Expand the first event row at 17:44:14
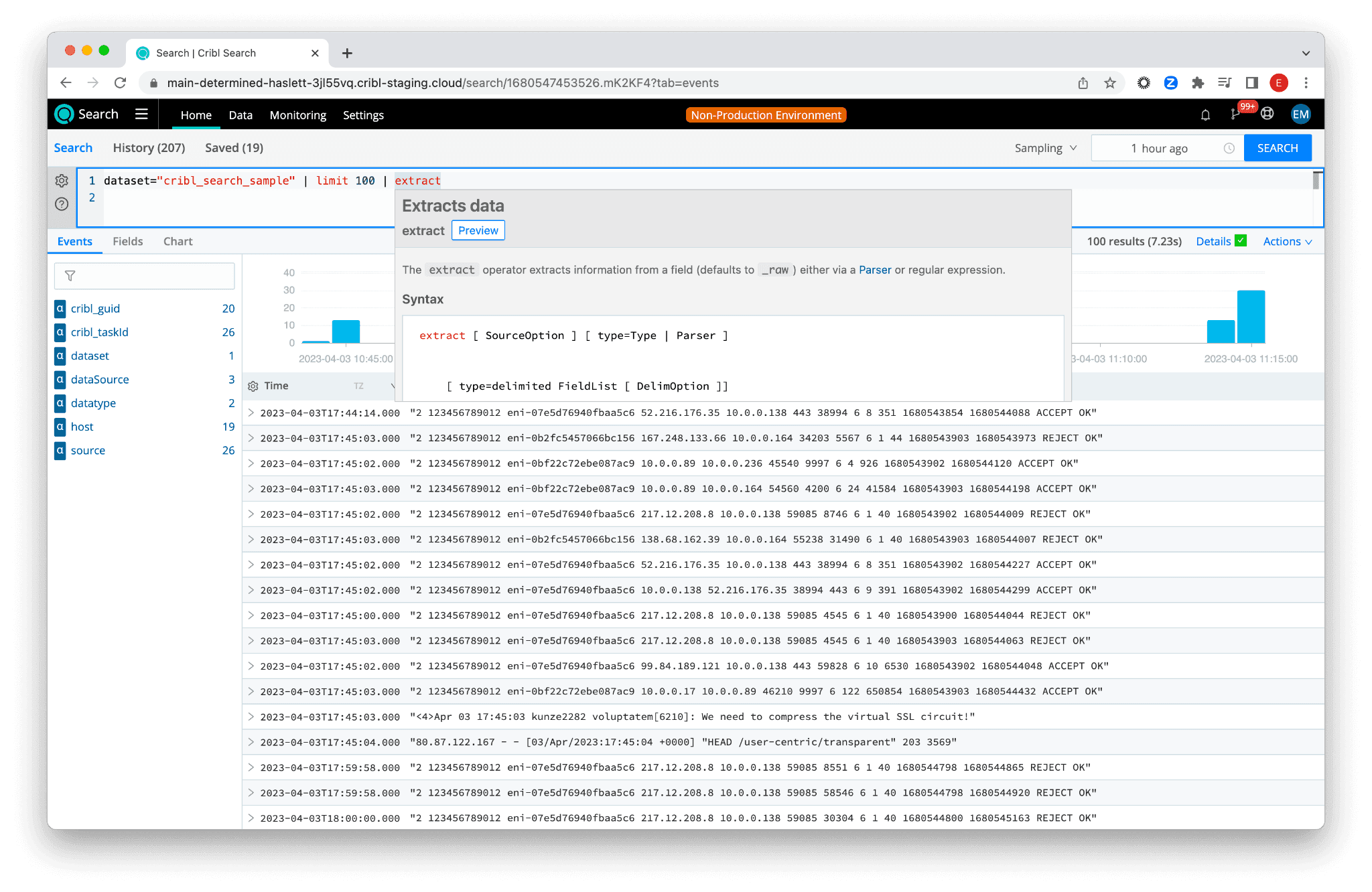Screen dimensions: 1372x892 click(251, 413)
